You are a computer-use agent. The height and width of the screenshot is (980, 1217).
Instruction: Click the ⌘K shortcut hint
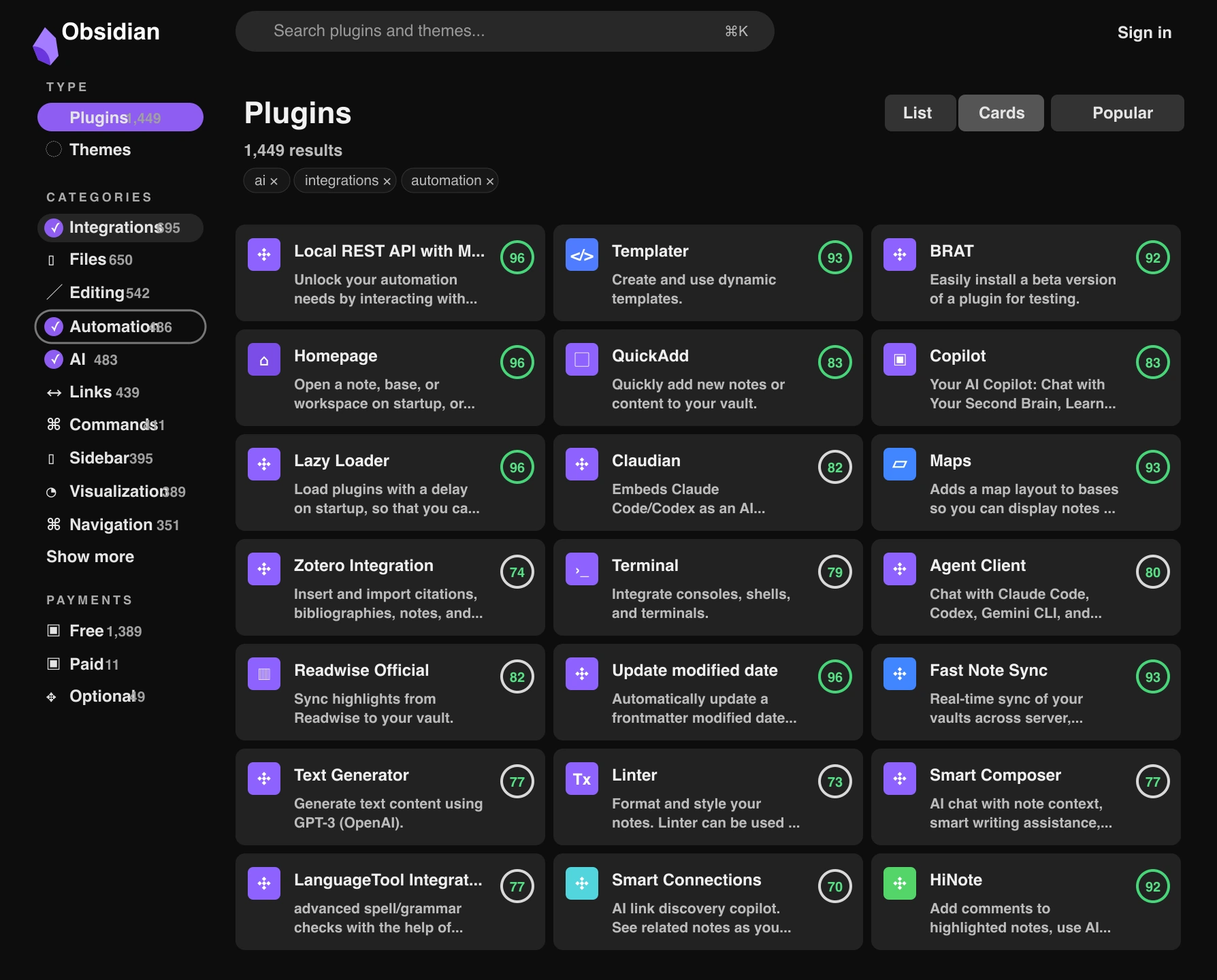(x=736, y=31)
